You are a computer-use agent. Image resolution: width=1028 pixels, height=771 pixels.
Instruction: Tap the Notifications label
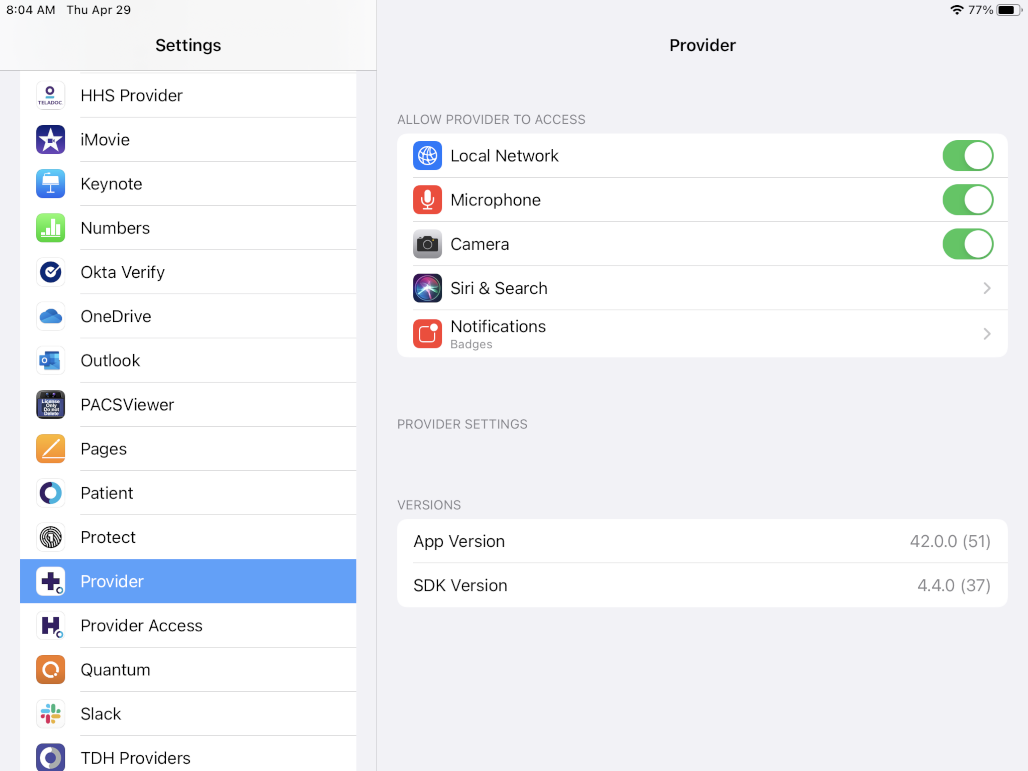point(498,326)
